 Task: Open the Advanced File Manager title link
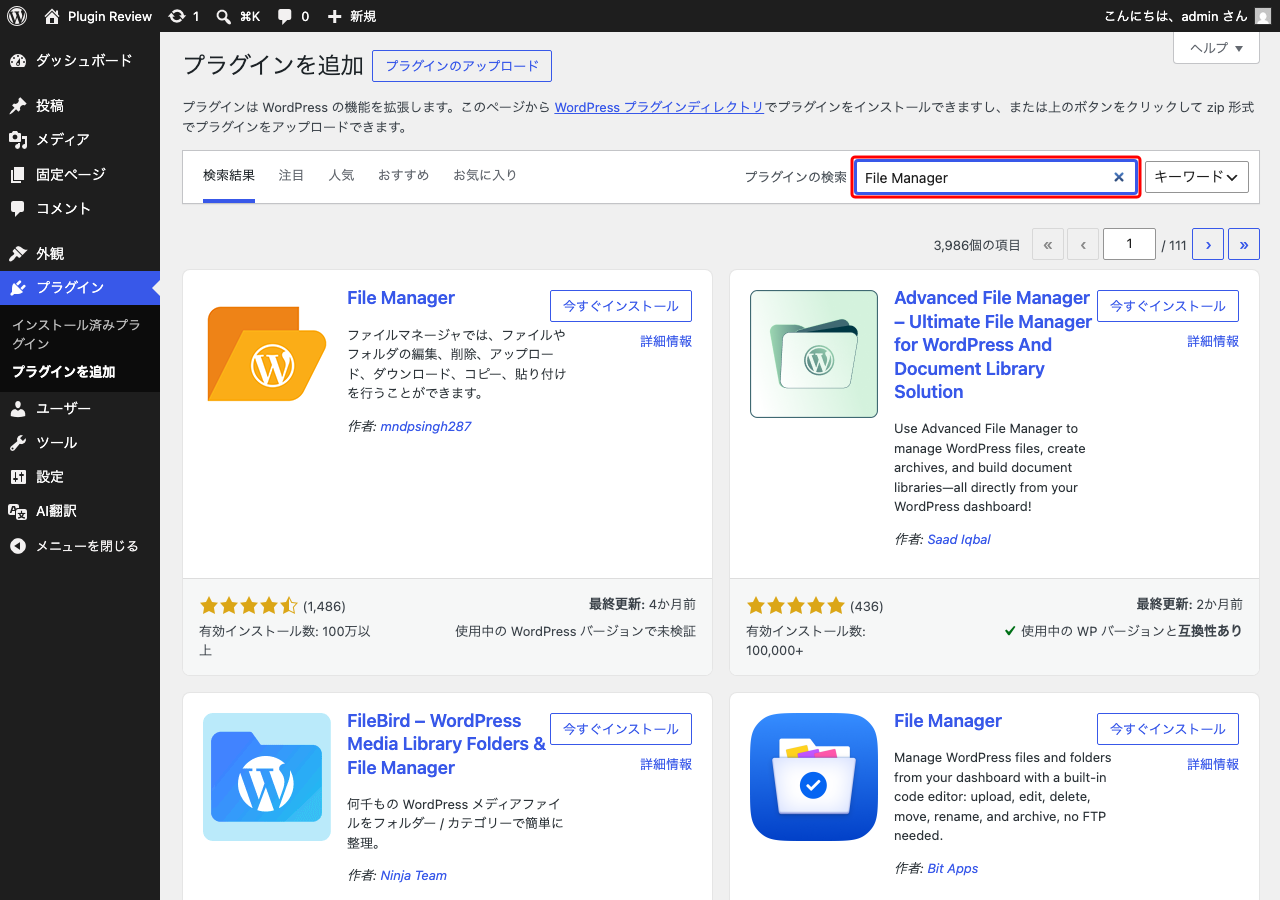(x=993, y=345)
